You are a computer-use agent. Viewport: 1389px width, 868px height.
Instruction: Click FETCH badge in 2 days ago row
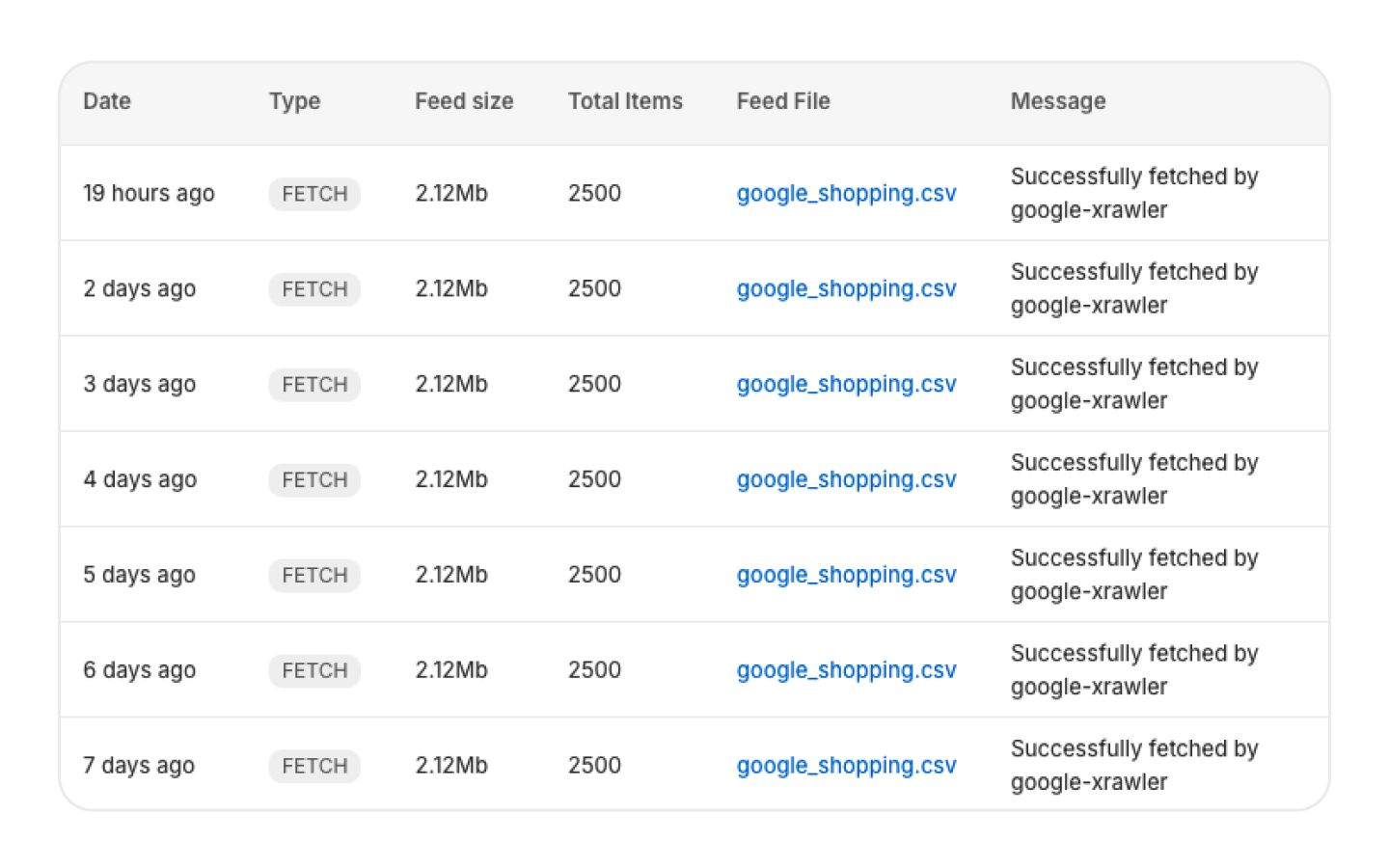[314, 289]
